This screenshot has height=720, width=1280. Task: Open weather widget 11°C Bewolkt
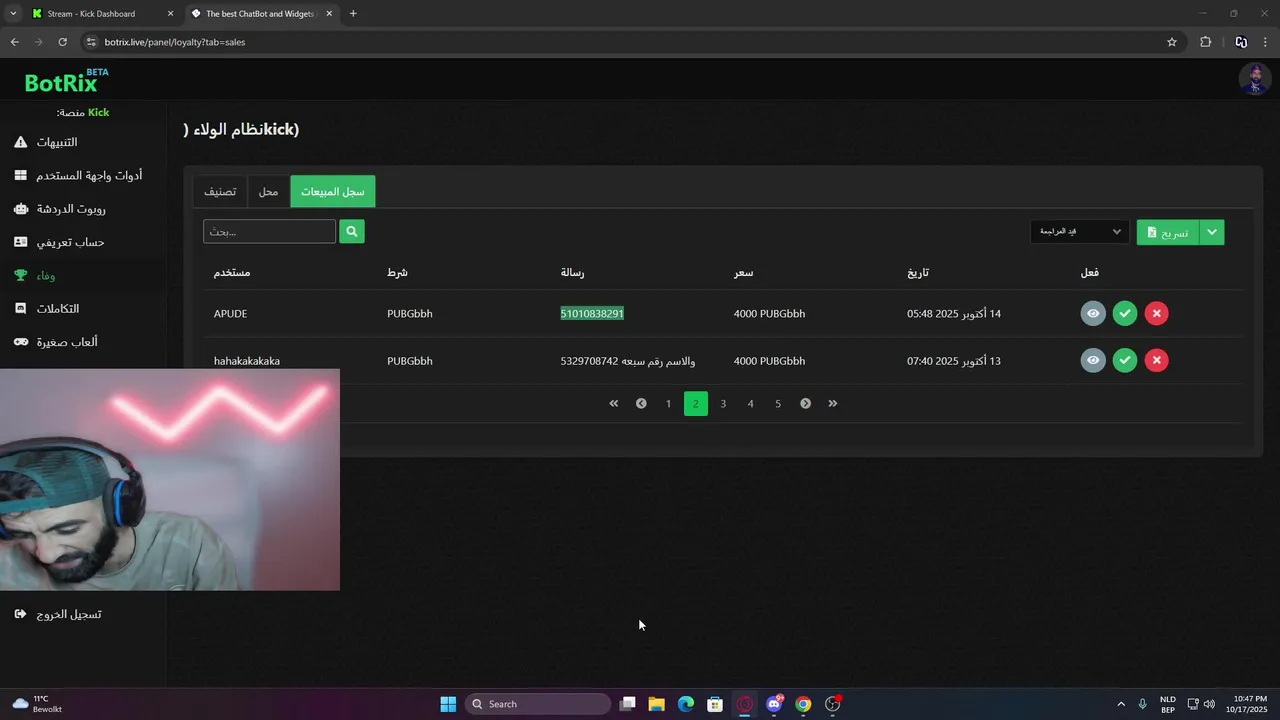[39, 704]
